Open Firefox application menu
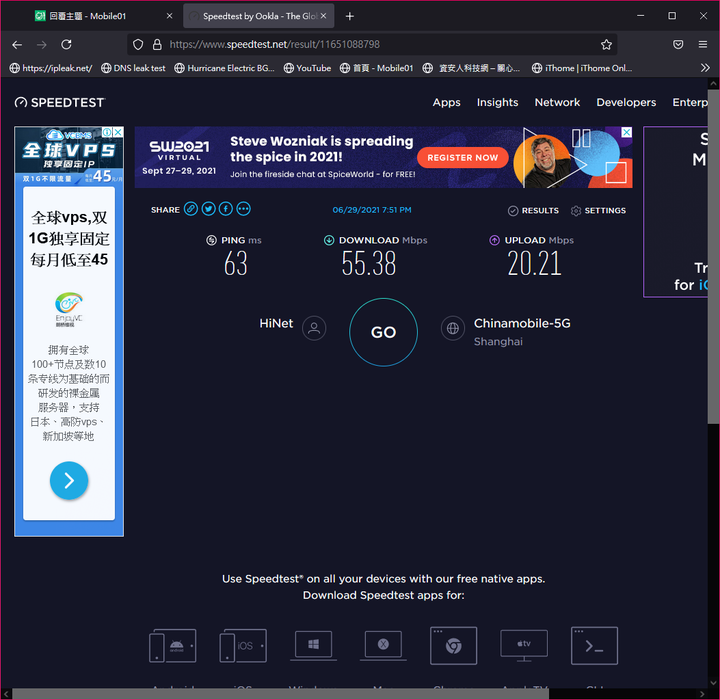Image resolution: width=720 pixels, height=700 pixels. [x=703, y=45]
